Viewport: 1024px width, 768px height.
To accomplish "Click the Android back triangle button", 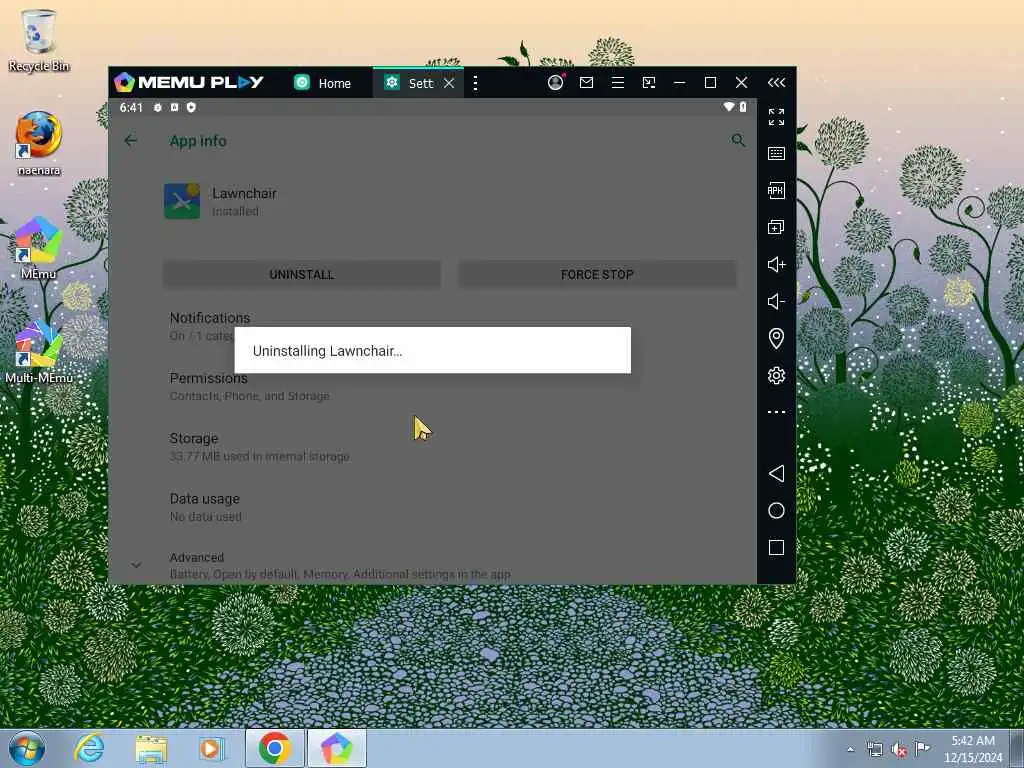I will pos(776,473).
